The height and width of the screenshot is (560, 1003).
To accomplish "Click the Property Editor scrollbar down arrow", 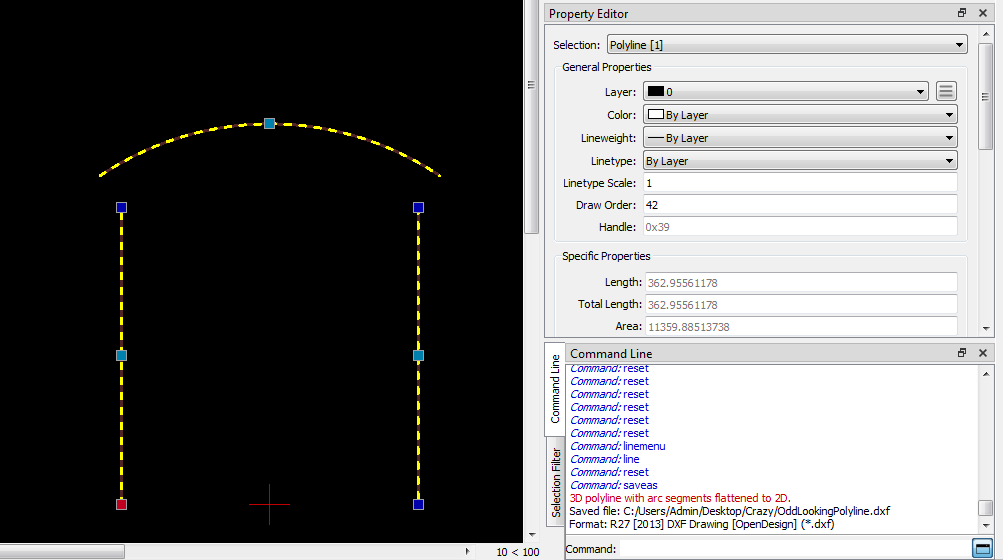I will pyautogui.click(x=986, y=328).
